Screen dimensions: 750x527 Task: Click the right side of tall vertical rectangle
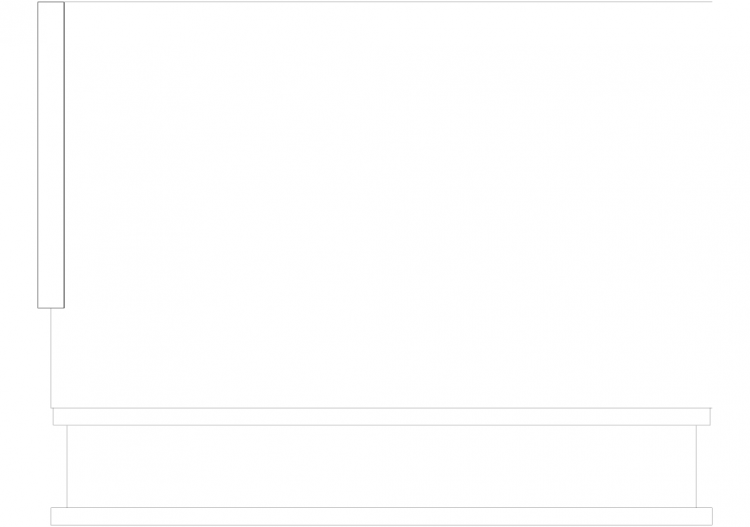tap(64, 155)
